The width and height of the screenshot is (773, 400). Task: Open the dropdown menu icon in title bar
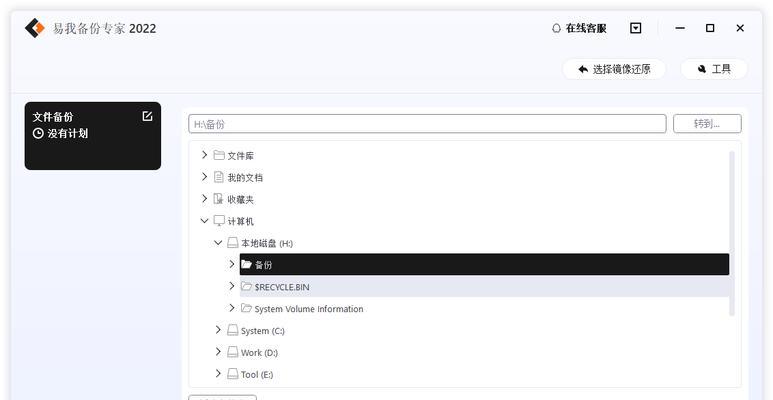point(636,28)
